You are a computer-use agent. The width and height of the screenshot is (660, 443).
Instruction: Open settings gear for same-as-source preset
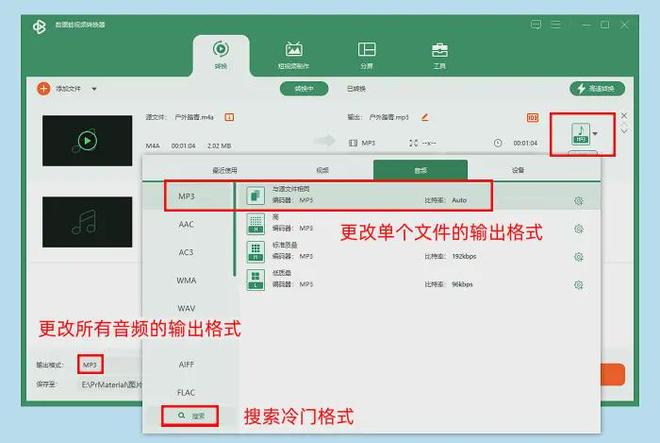point(579,201)
